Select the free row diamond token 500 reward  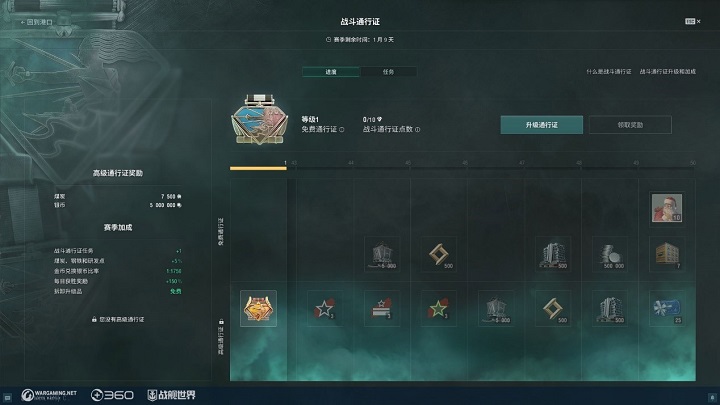(x=439, y=254)
